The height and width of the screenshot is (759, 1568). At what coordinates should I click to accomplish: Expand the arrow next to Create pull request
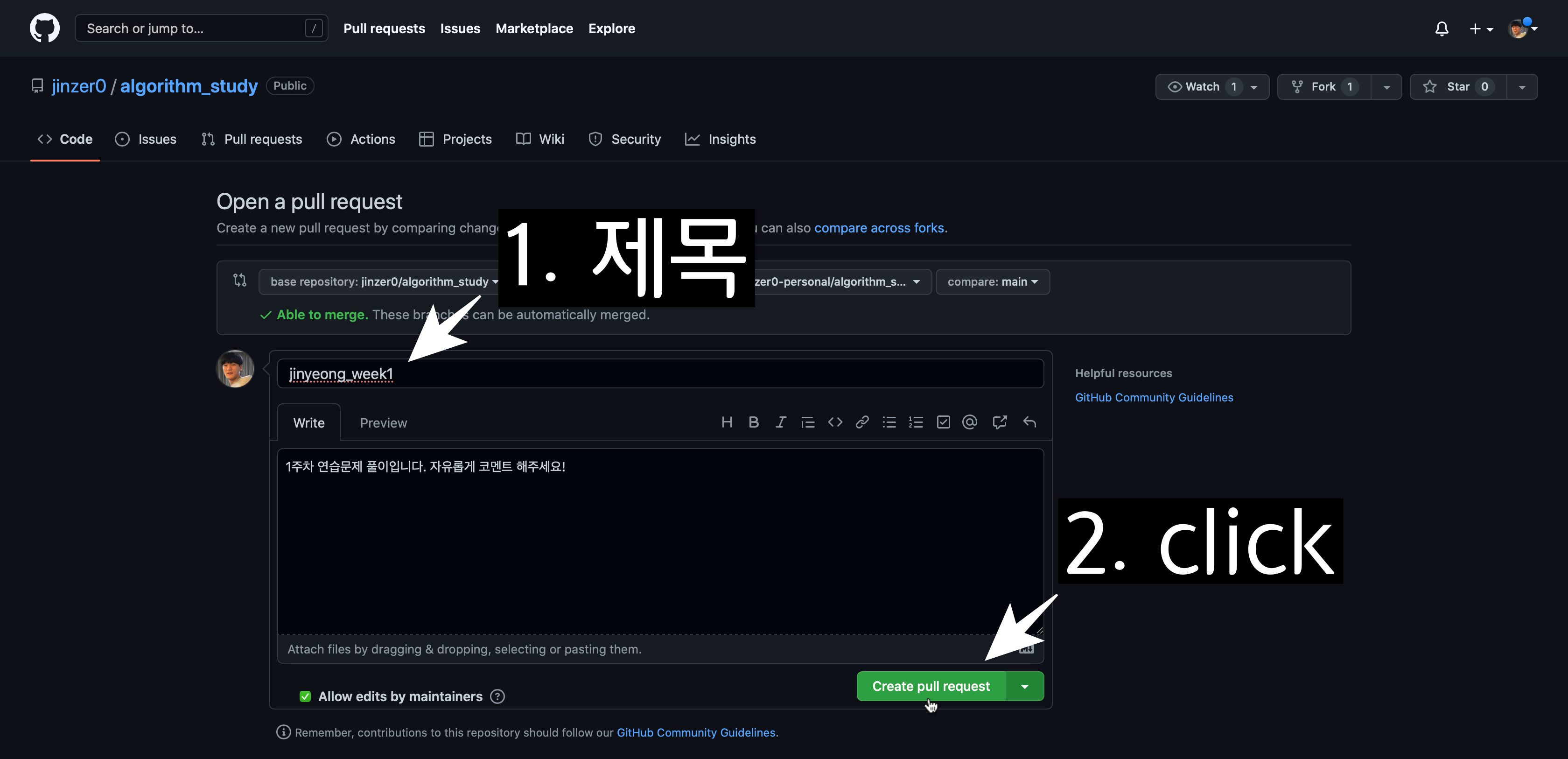pyautogui.click(x=1024, y=687)
